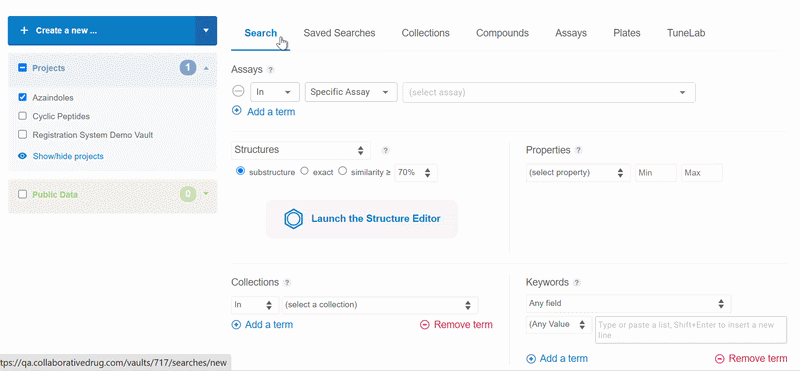Click the Properties Max input field
Viewport: 800px width, 371px height.
(x=702, y=173)
